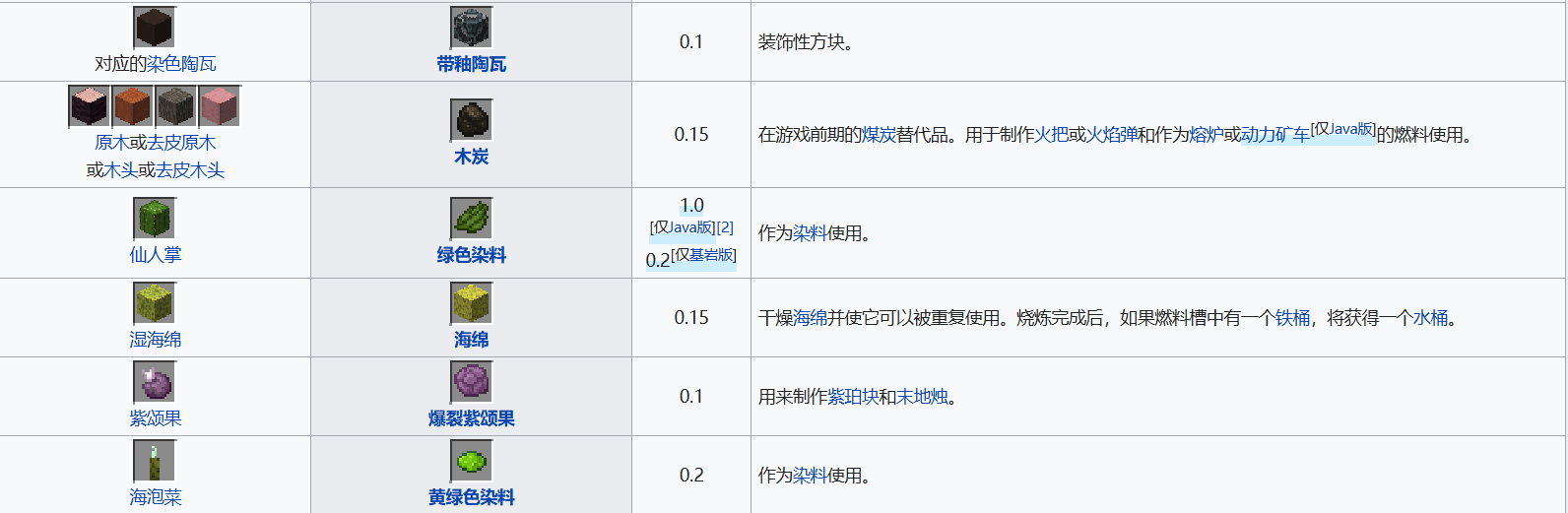This screenshot has height=513, width=1568.
Task: Open the 仙人掌 ingredient link
Action: tap(155, 255)
